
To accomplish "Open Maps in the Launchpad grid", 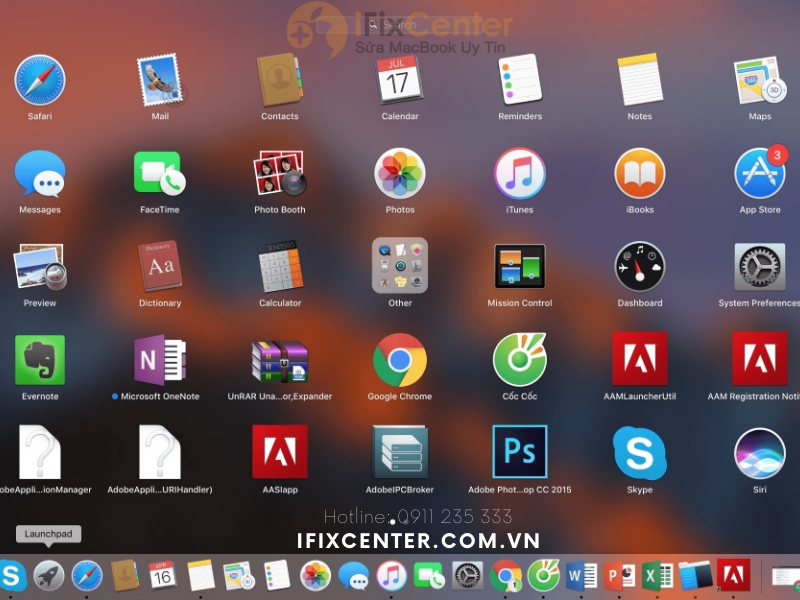I will point(759,81).
